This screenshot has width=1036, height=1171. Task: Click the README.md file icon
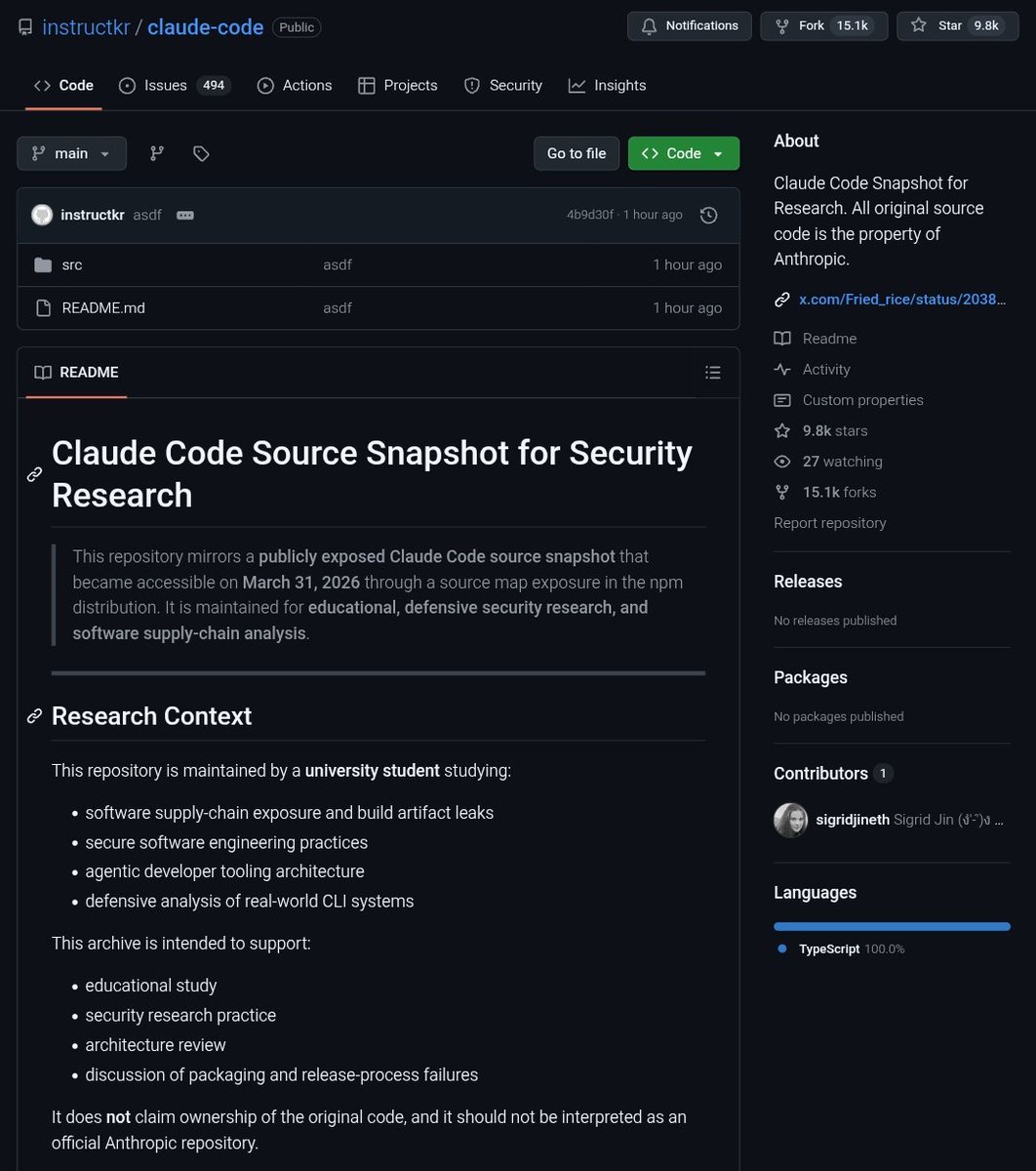(x=43, y=307)
